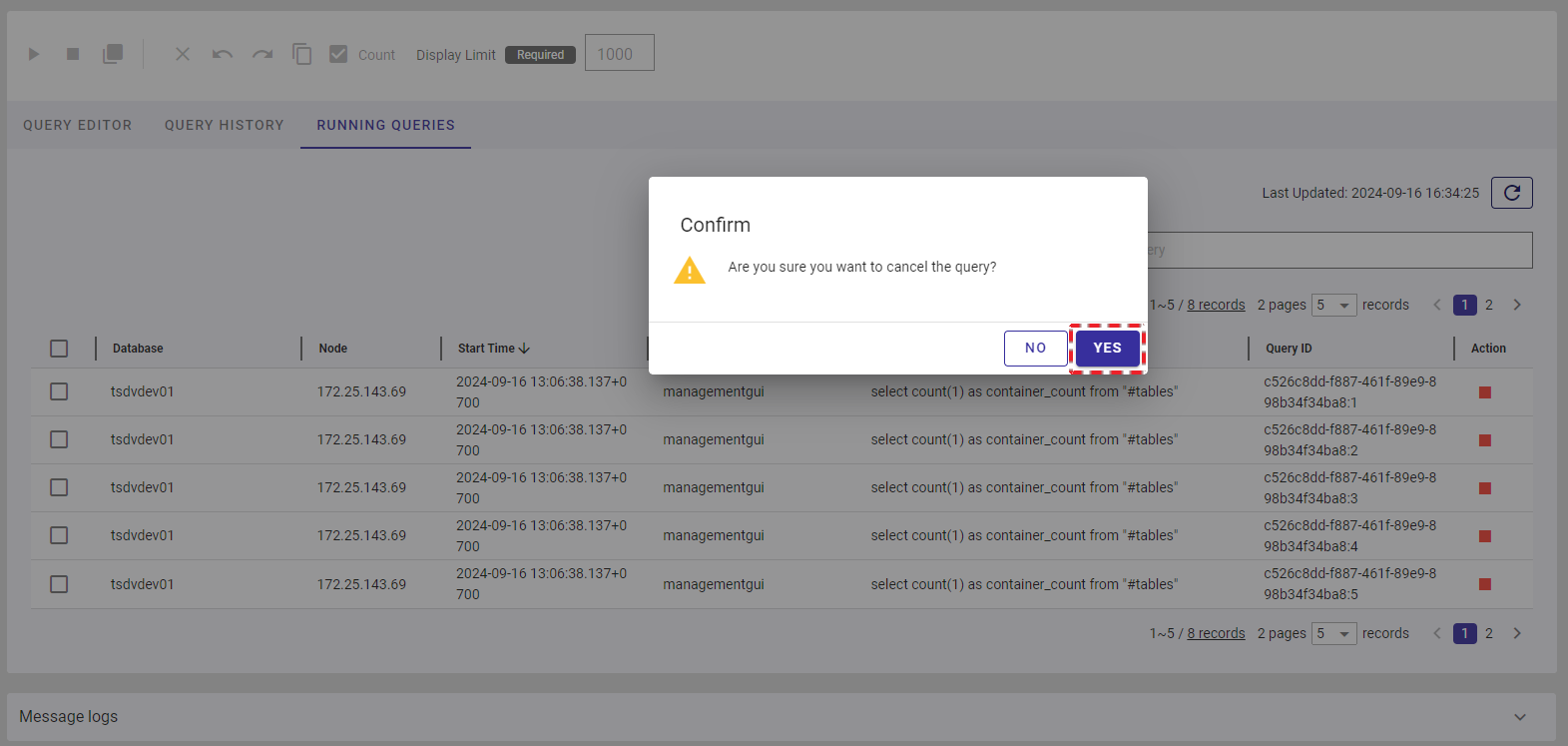The image size is (1568, 746).
Task: Click the stop query square icon
Action: [73, 54]
